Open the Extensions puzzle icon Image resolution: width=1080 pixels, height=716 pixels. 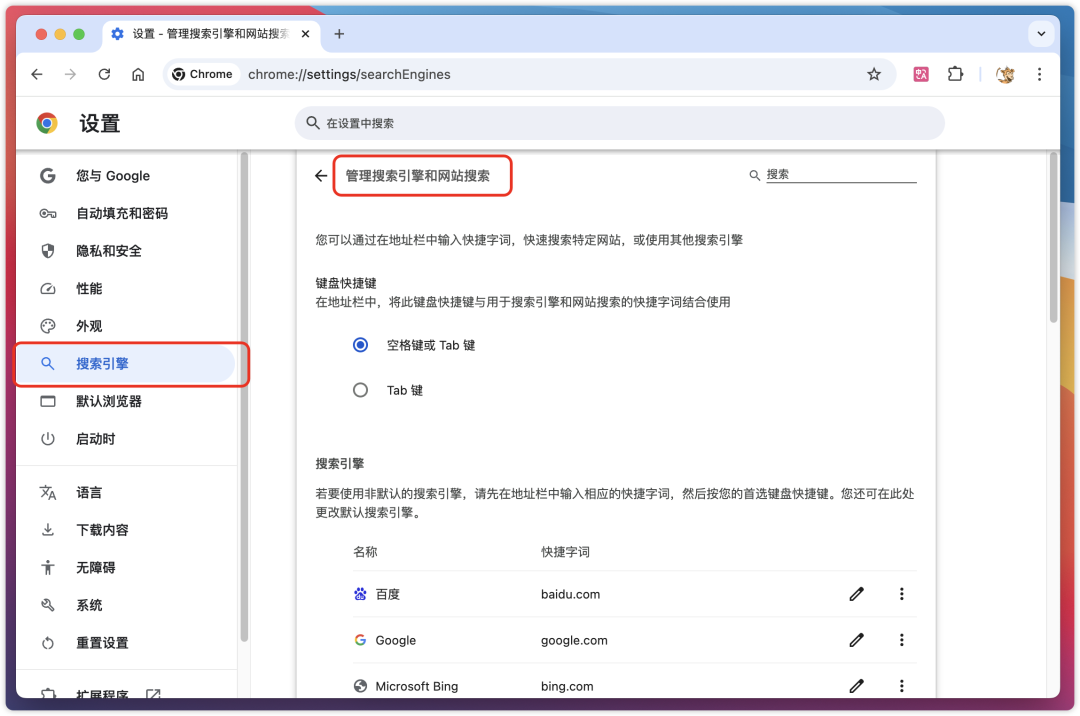[955, 74]
